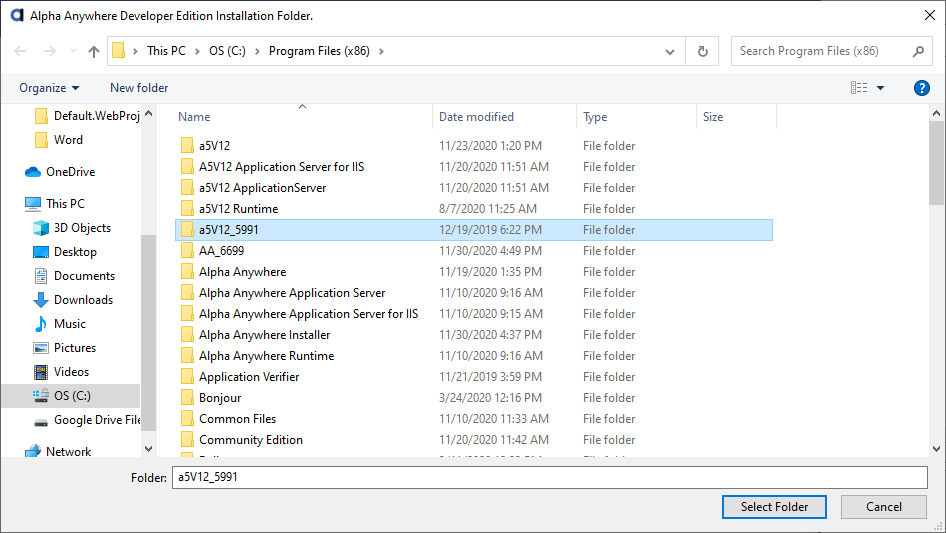Image resolution: width=946 pixels, height=533 pixels.
Task: Go up one folder level
Action: (x=94, y=51)
